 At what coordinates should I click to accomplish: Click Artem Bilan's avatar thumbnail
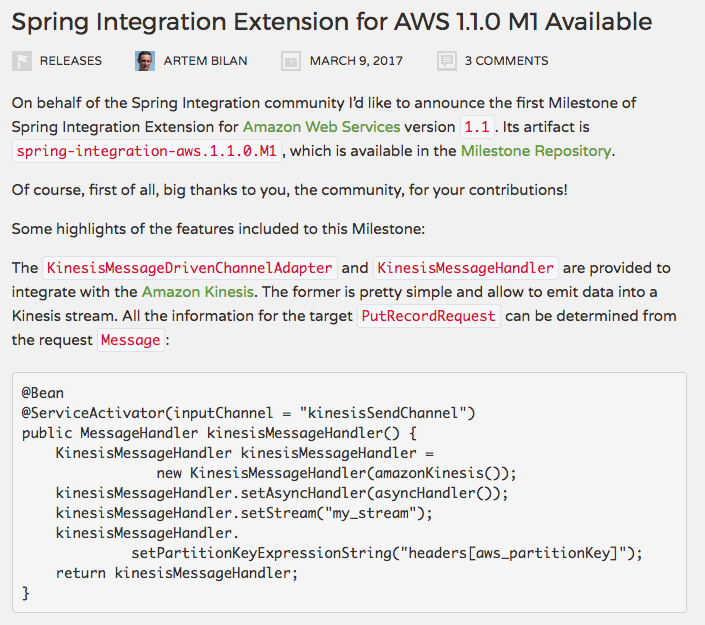tap(145, 61)
